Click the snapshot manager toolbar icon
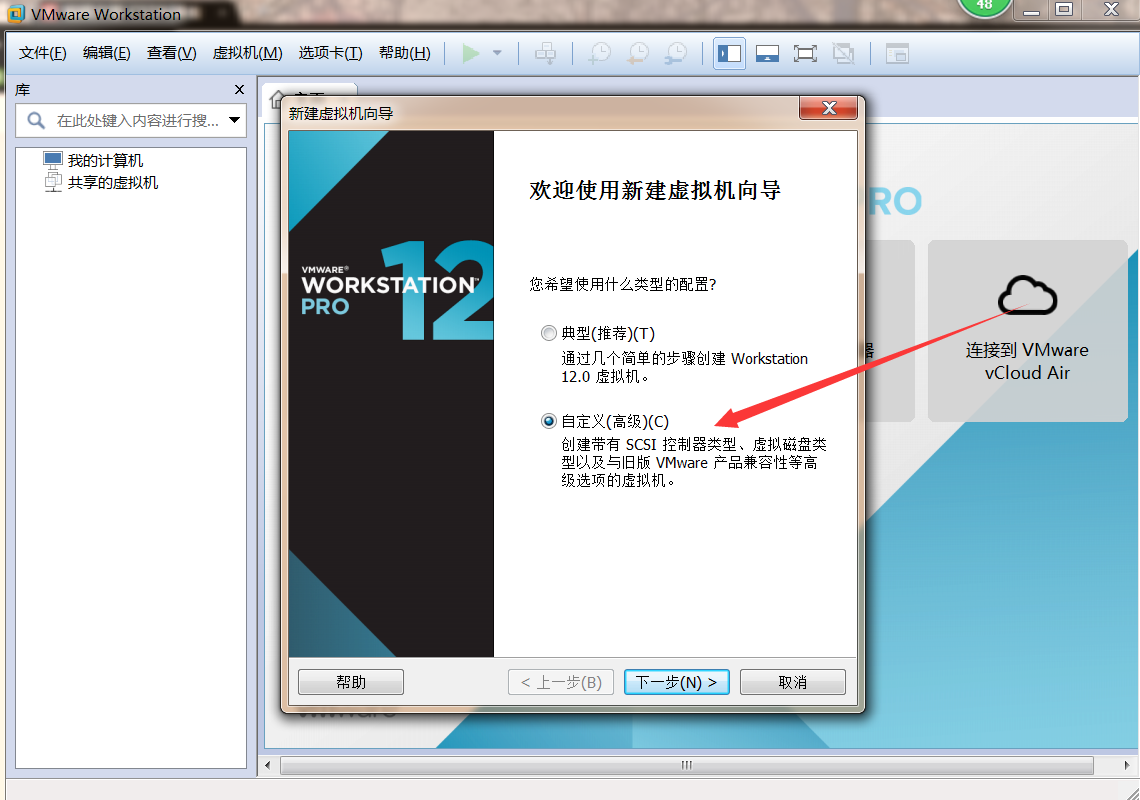 pos(676,53)
